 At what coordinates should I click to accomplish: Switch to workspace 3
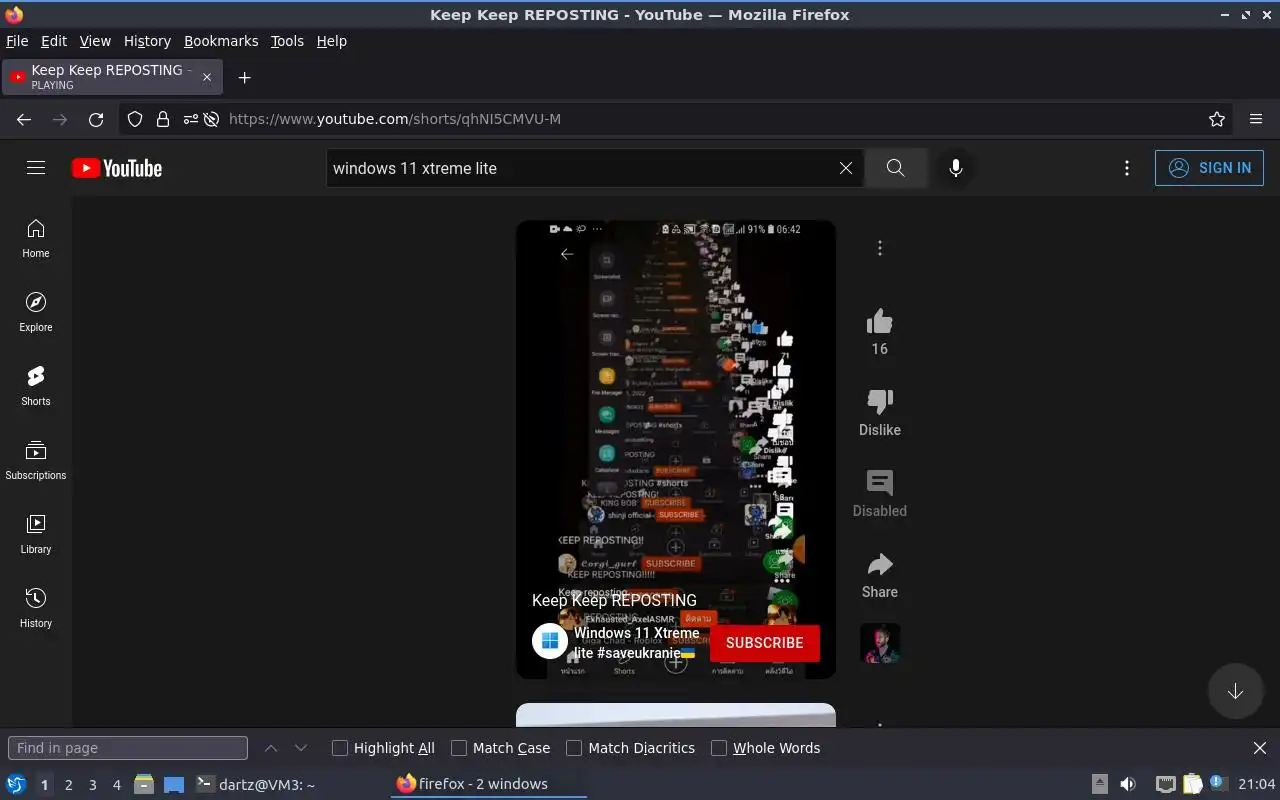tap(93, 785)
